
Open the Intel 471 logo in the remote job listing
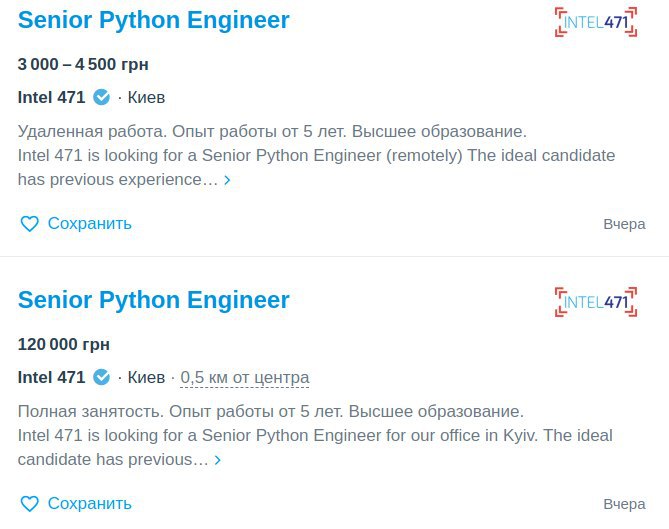596,22
